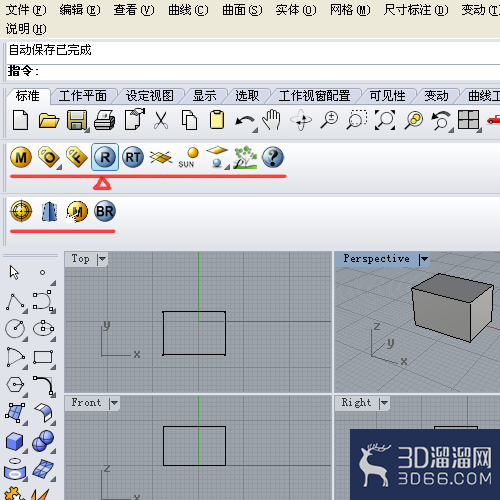Screen dimensions: 500x500
Task: Add infinite plane icon
Action: (x=161, y=157)
